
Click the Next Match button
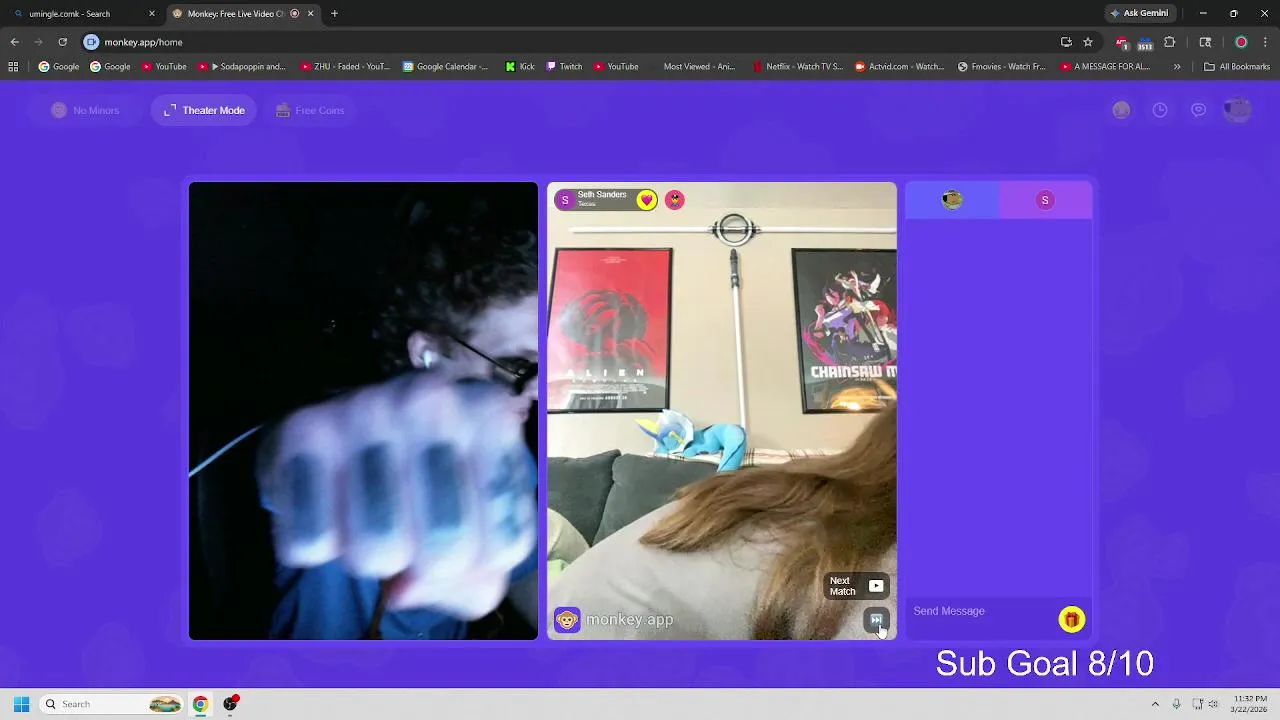point(857,586)
